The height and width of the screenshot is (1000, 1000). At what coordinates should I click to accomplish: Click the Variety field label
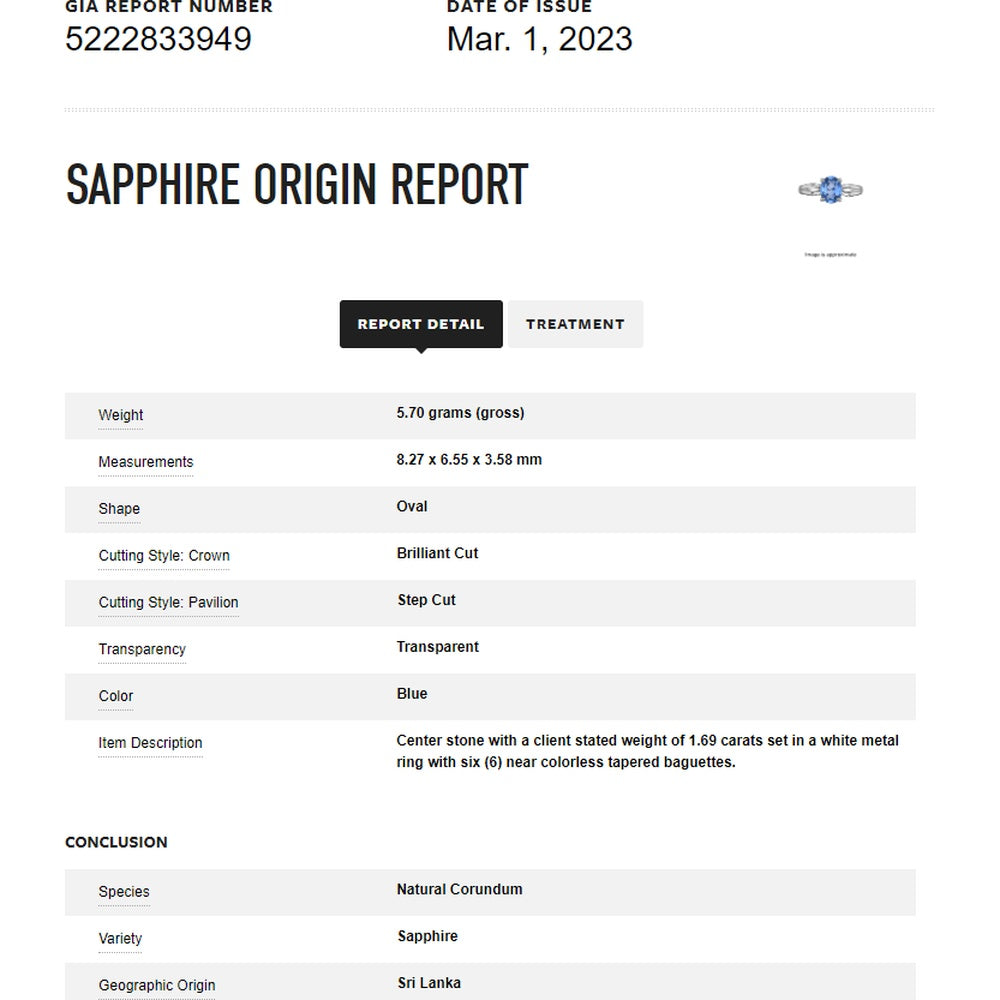[x=120, y=939]
